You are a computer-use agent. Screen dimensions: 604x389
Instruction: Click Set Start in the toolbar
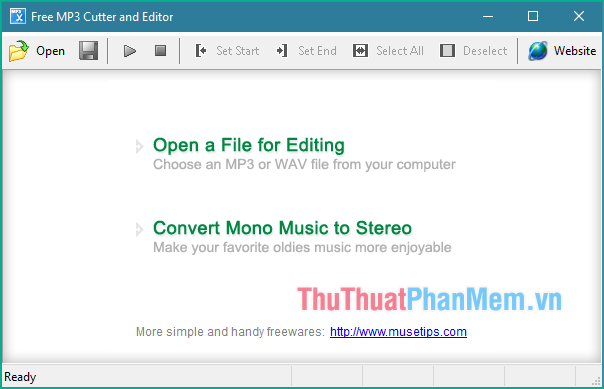[x=227, y=51]
